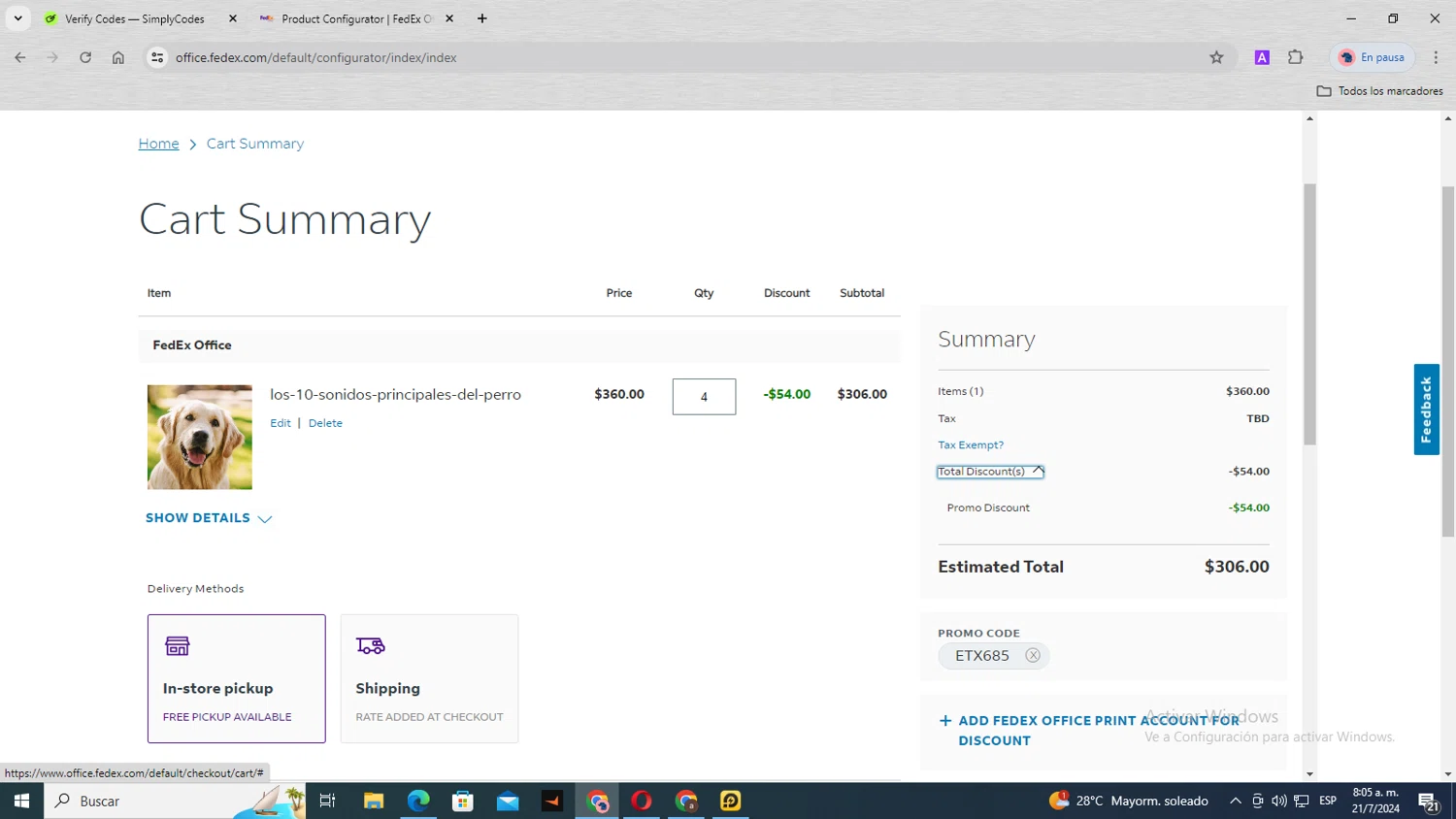
Task: Switch to Verify Codes SimplyCodes tab
Action: [134, 18]
